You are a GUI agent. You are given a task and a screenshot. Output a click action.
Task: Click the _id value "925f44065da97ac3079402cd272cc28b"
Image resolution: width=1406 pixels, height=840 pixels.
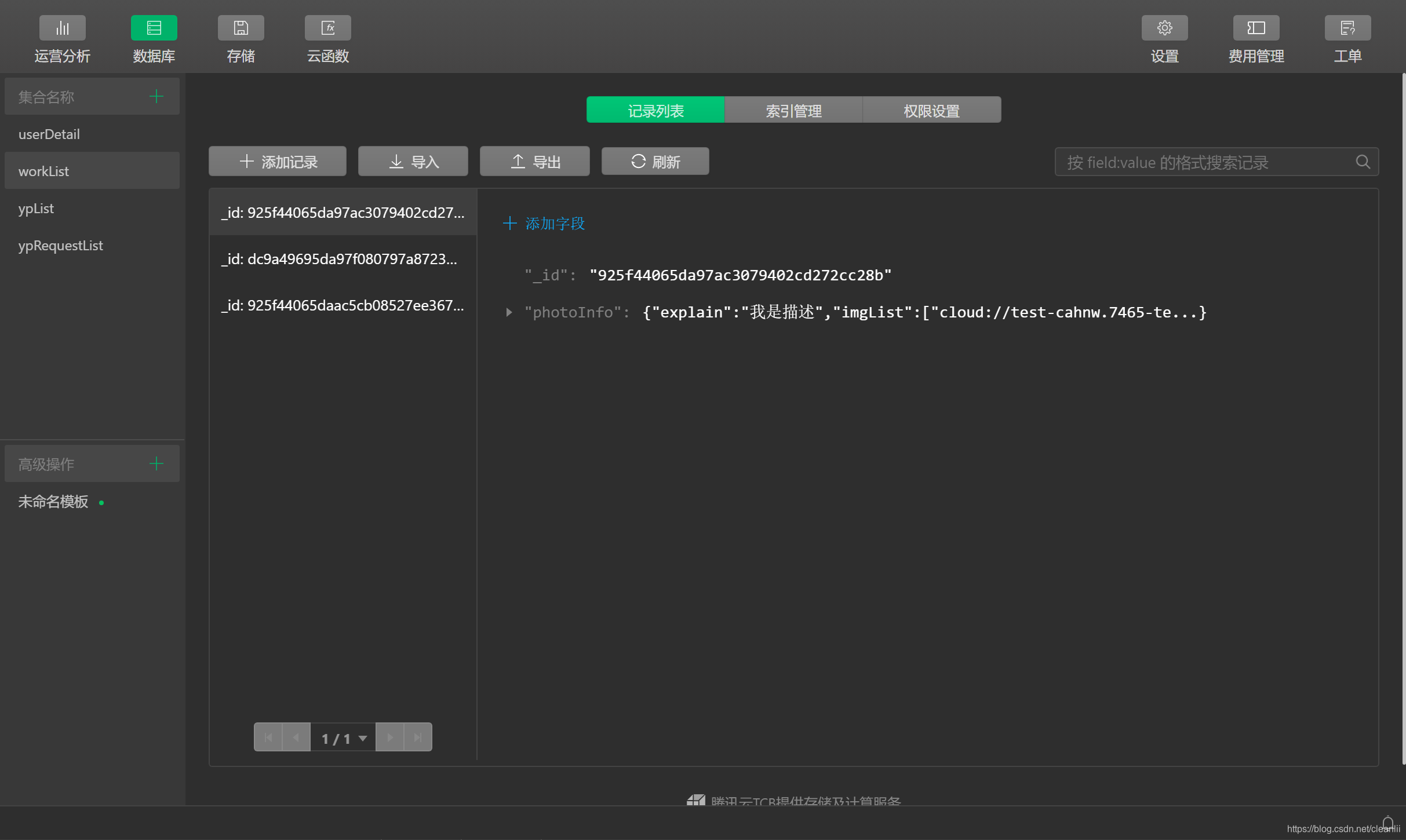pos(740,275)
